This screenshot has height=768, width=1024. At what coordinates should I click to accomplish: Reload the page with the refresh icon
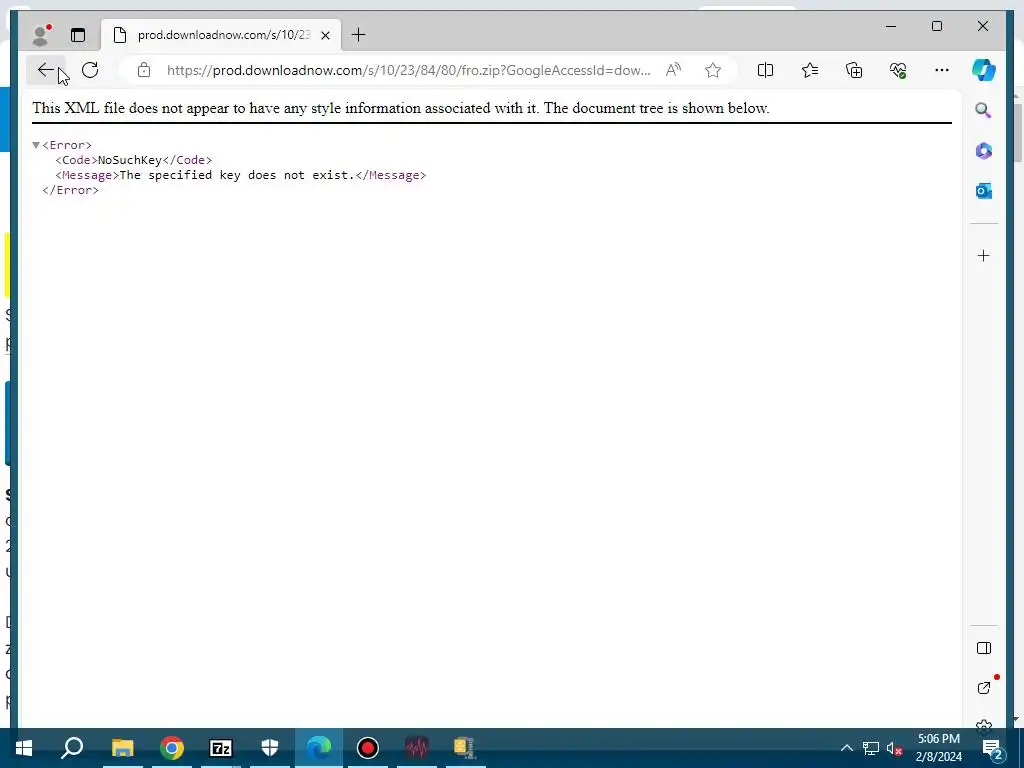[90, 70]
